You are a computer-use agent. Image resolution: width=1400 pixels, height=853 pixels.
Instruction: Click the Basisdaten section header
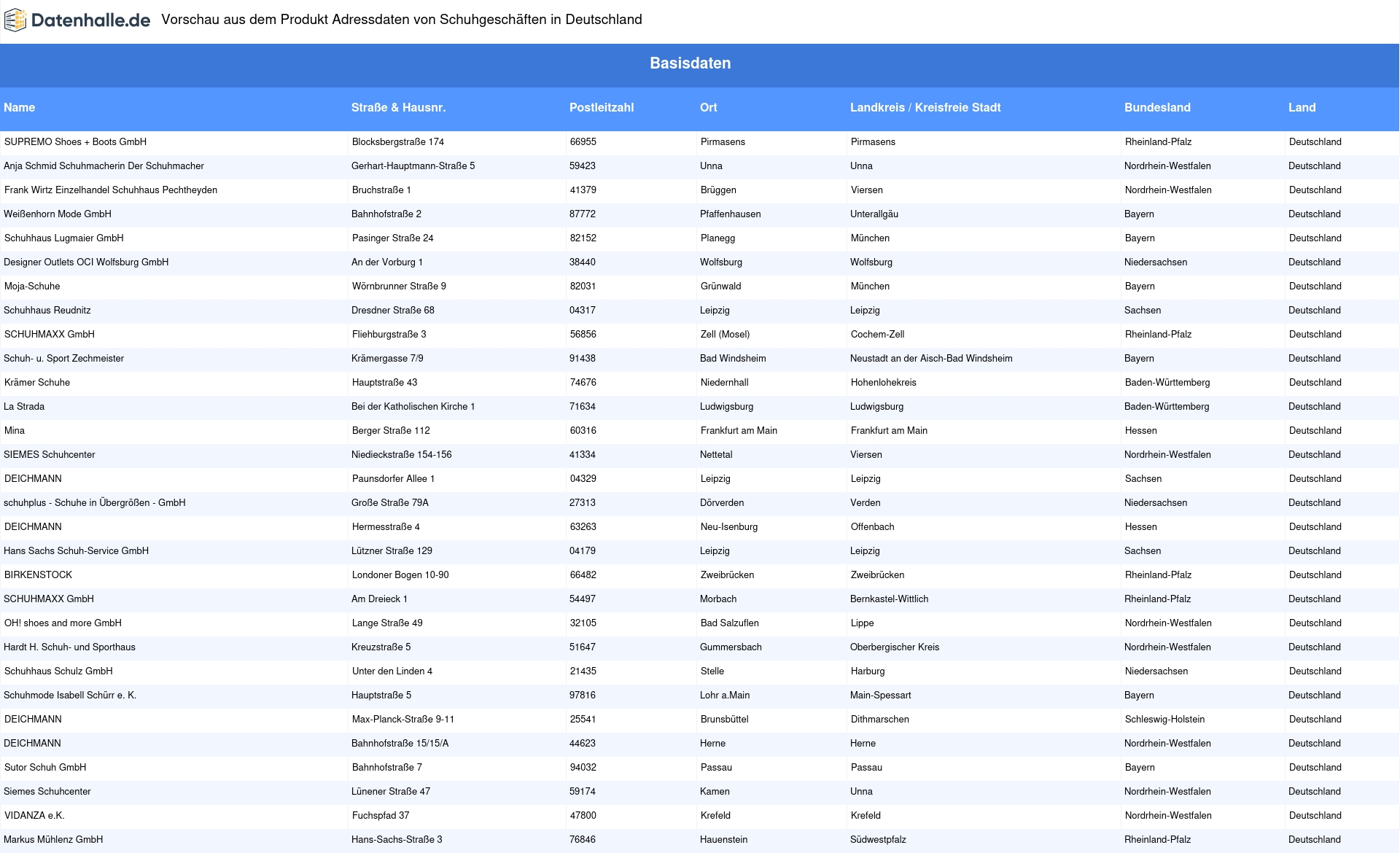691,63
